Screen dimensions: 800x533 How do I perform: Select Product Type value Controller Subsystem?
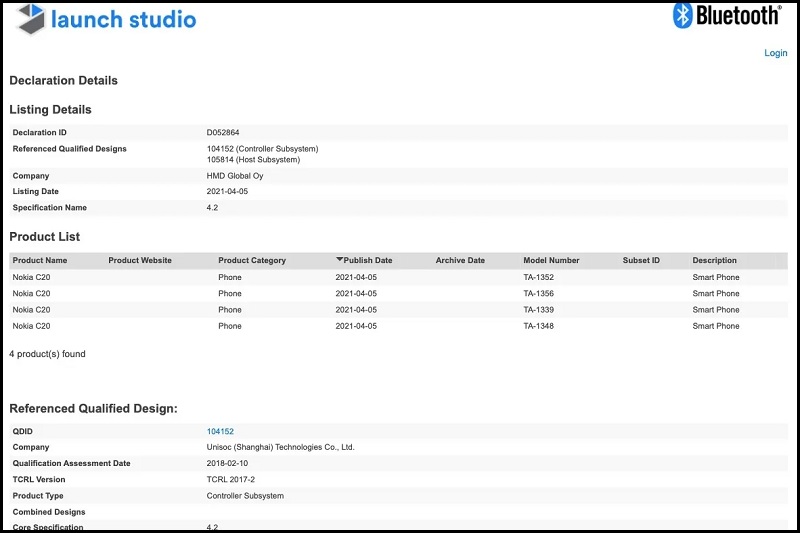tap(245, 496)
